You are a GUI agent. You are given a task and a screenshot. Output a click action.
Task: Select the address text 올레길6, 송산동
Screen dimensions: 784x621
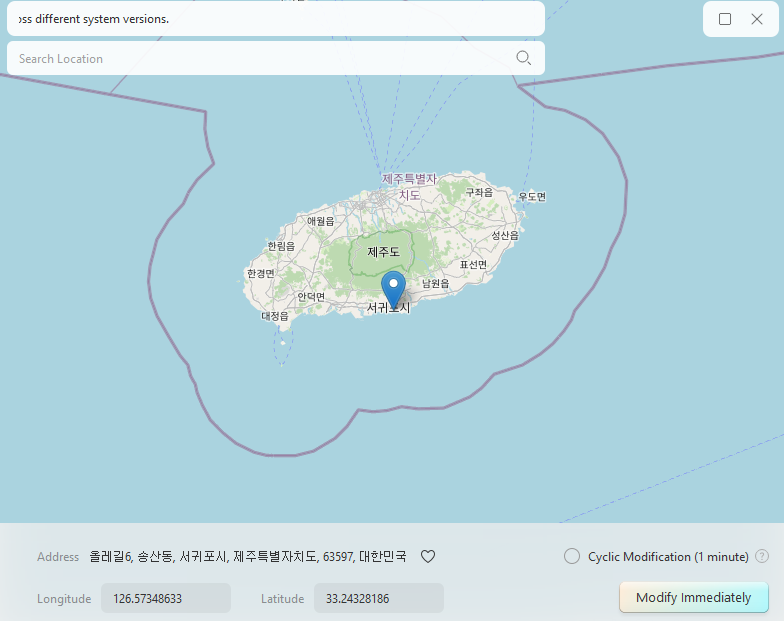coord(132,556)
